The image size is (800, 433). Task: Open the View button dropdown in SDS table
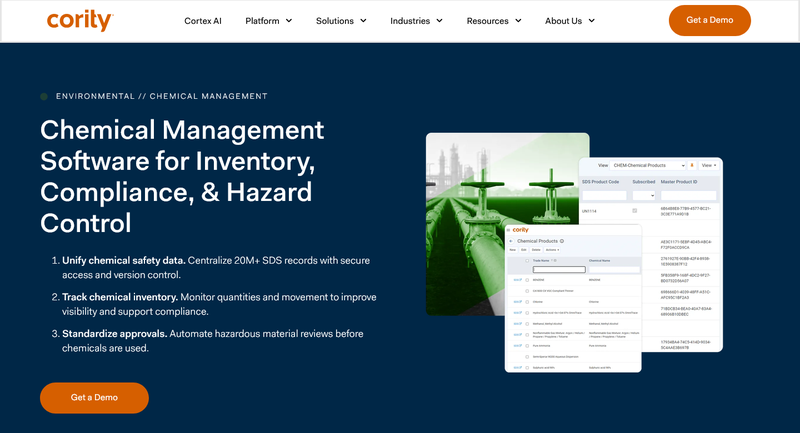click(709, 165)
